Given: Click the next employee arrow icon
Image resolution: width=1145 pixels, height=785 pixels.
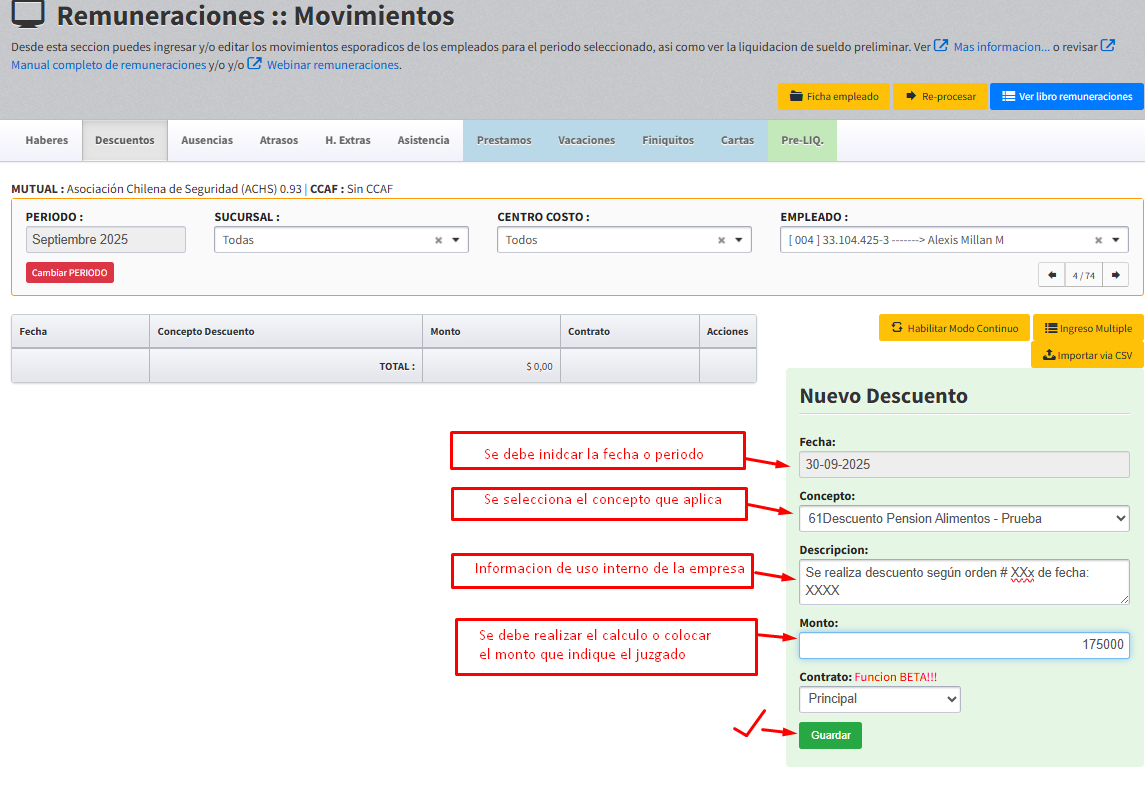Looking at the screenshot, I should [1116, 275].
